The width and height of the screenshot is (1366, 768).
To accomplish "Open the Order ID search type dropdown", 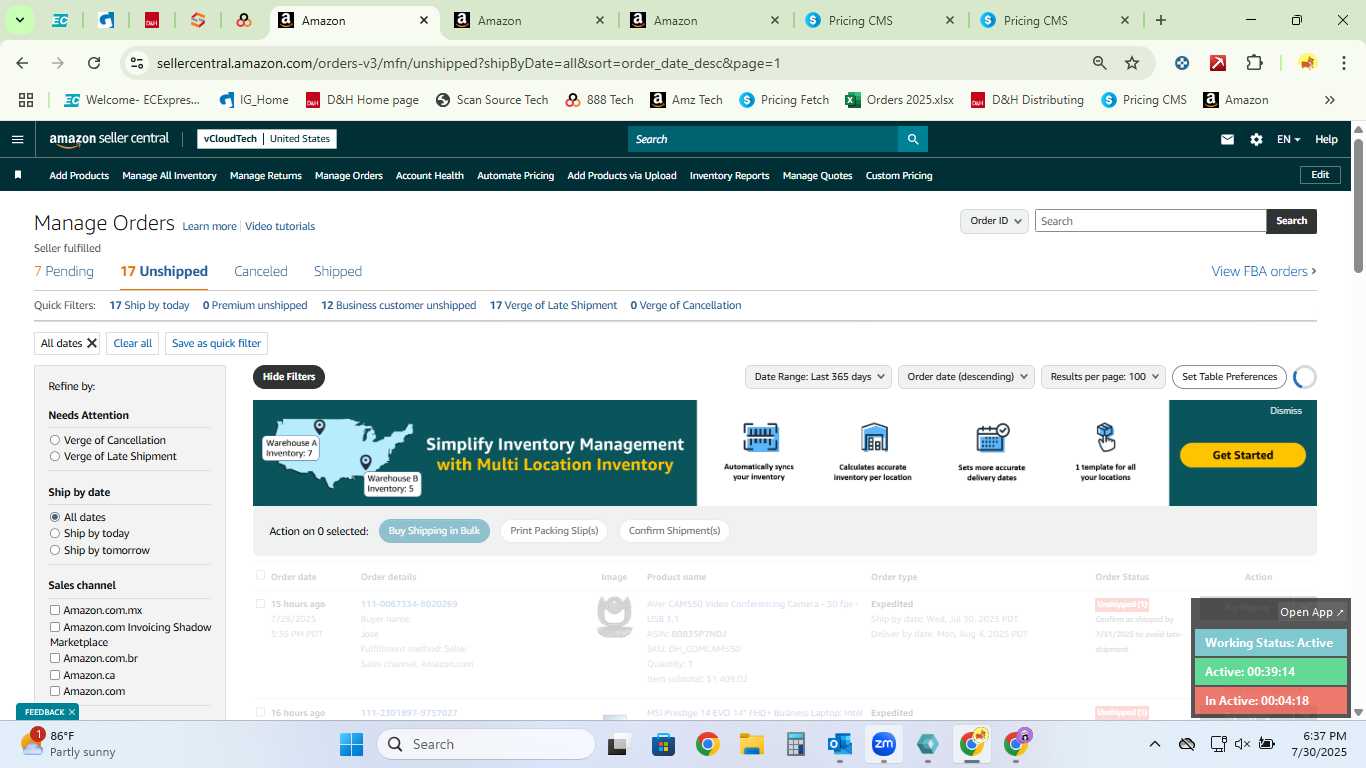I will point(995,221).
